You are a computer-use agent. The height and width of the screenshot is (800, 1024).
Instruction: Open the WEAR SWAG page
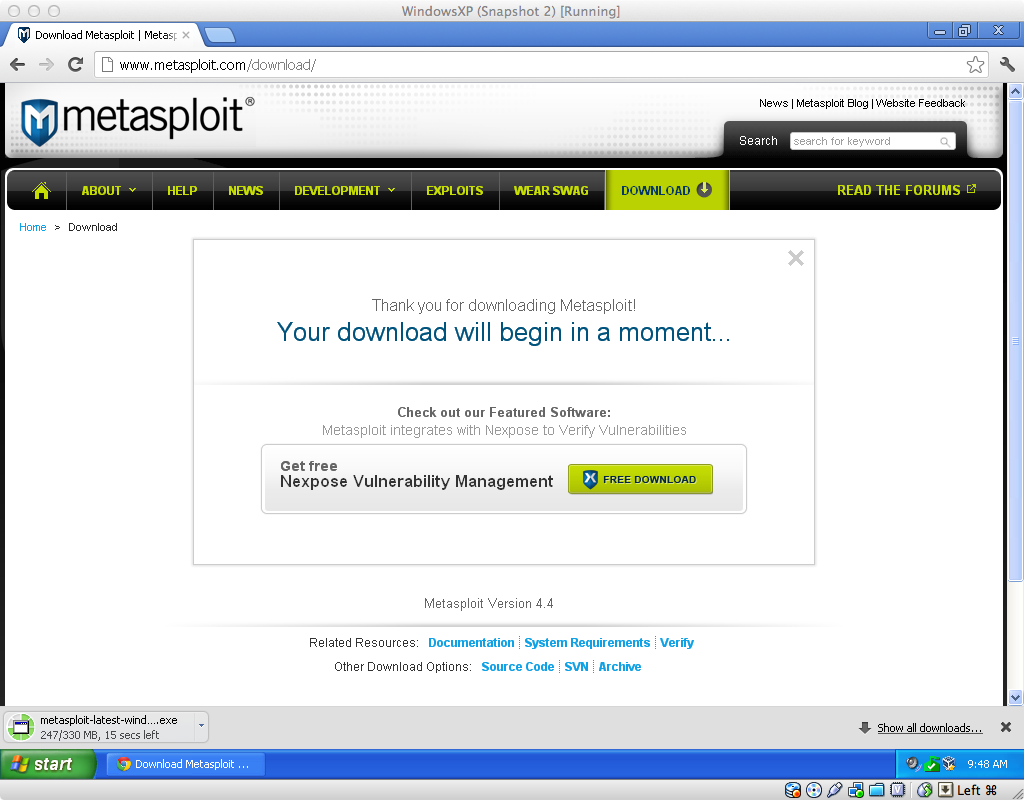(x=551, y=191)
